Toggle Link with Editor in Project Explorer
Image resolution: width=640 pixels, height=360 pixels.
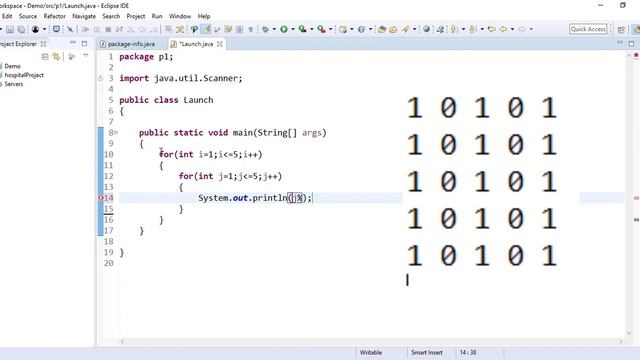click(x=56, y=57)
